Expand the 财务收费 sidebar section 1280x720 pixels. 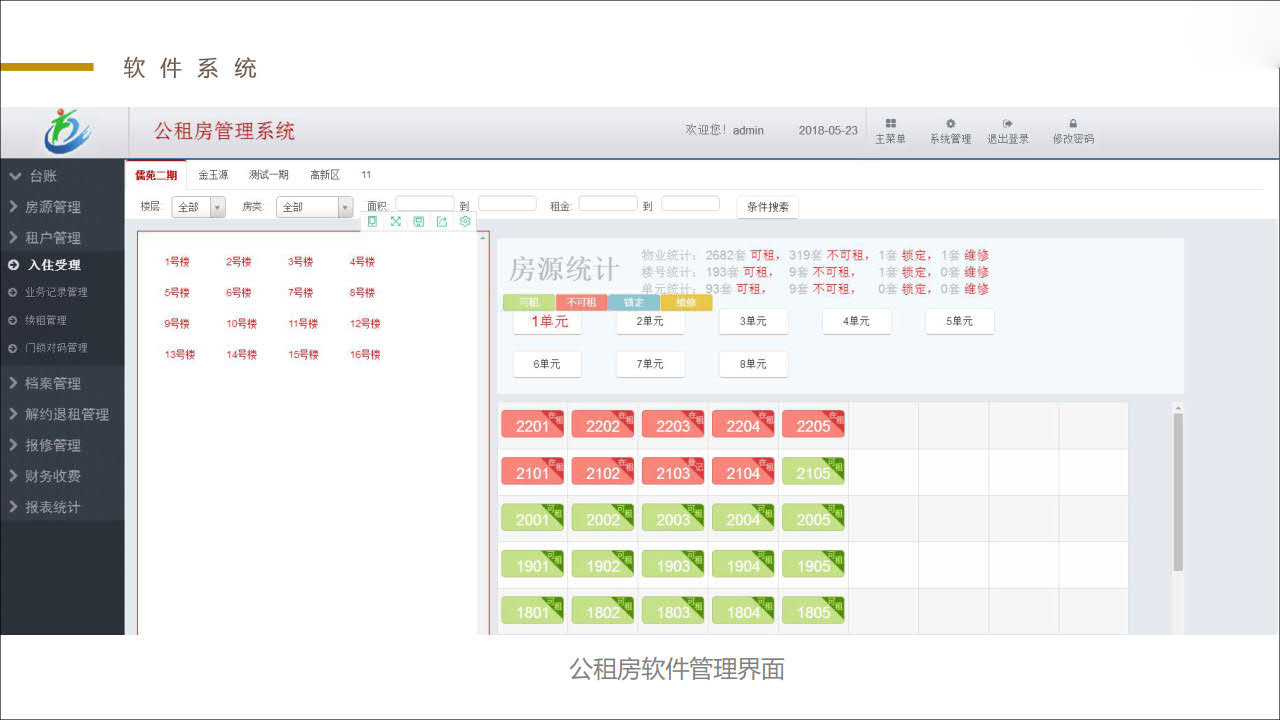click(x=53, y=476)
